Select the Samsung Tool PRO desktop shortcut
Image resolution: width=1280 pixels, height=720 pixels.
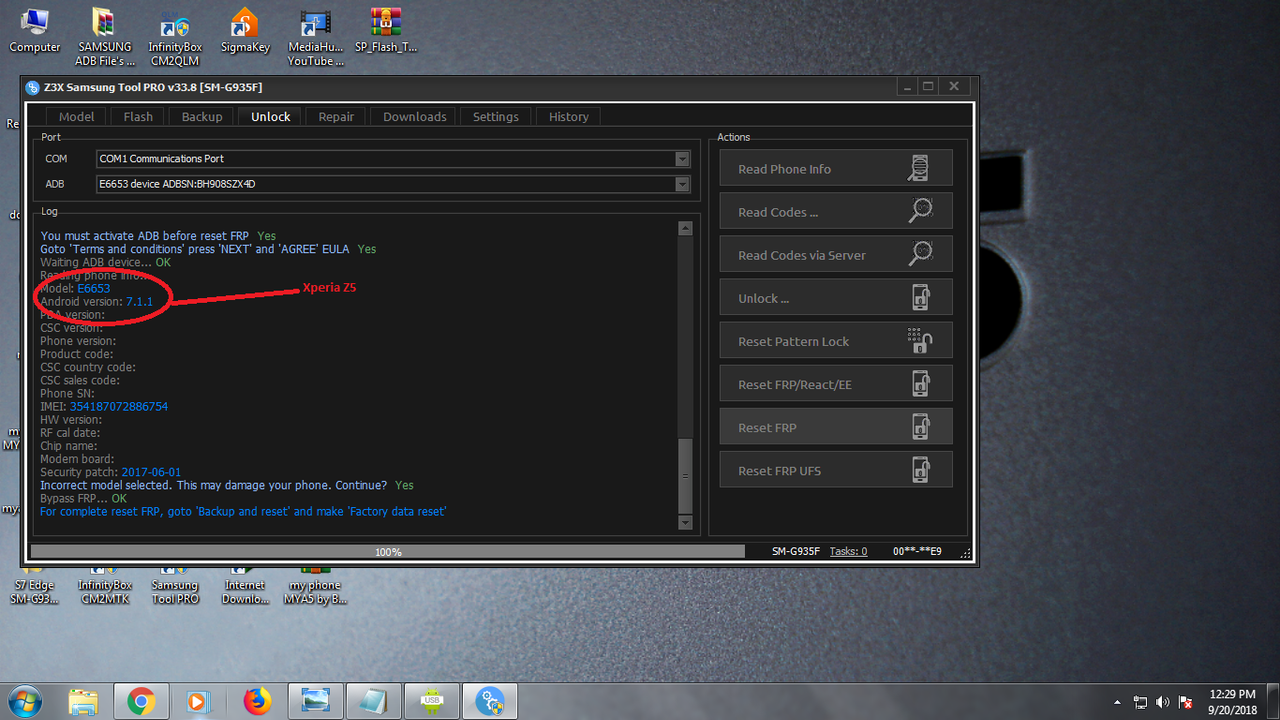(175, 588)
